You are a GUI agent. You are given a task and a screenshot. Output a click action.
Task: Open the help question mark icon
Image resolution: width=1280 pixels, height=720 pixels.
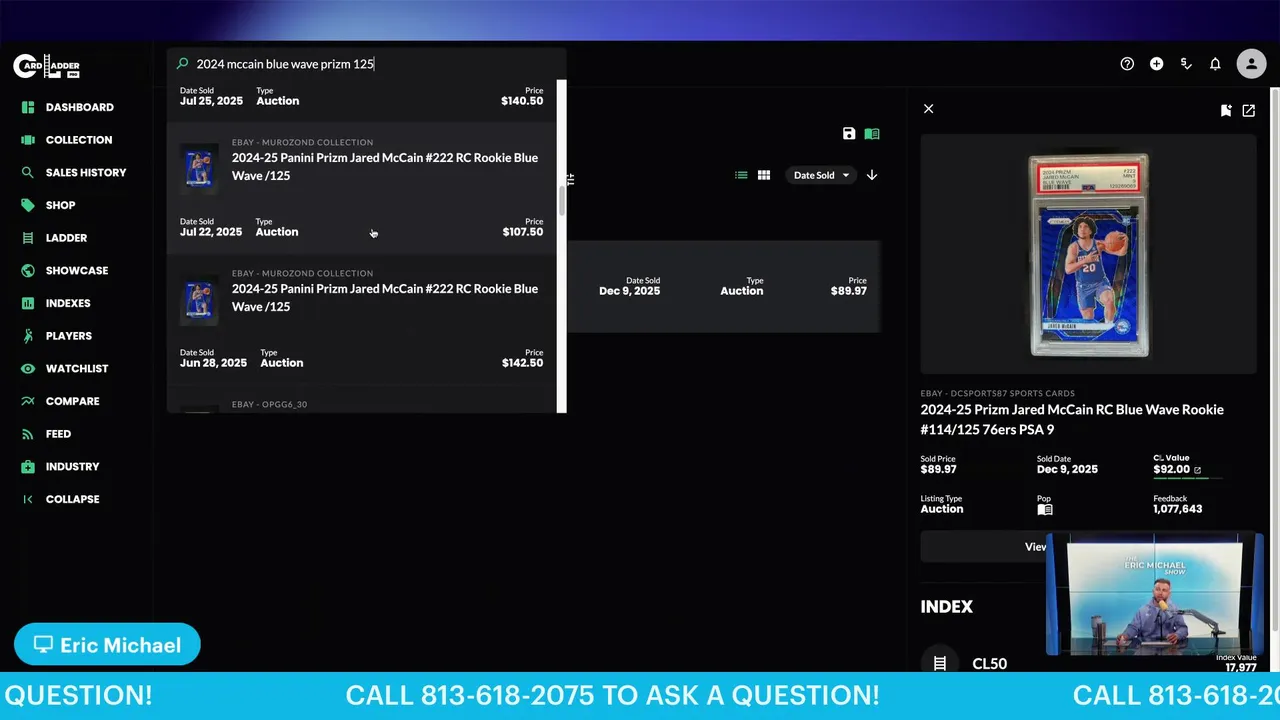(1127, 64)
